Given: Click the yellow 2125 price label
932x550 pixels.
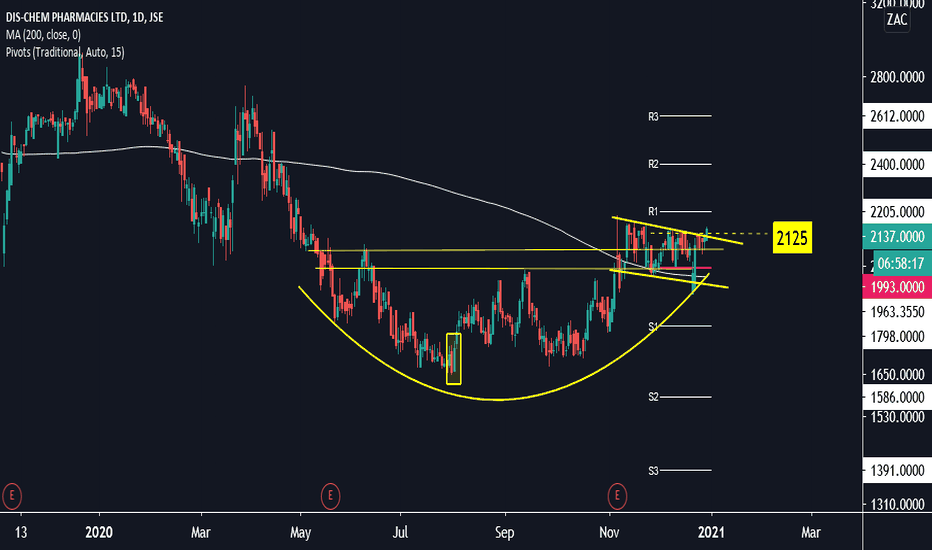Looking at the screenshot, I should tap(792, 238).
